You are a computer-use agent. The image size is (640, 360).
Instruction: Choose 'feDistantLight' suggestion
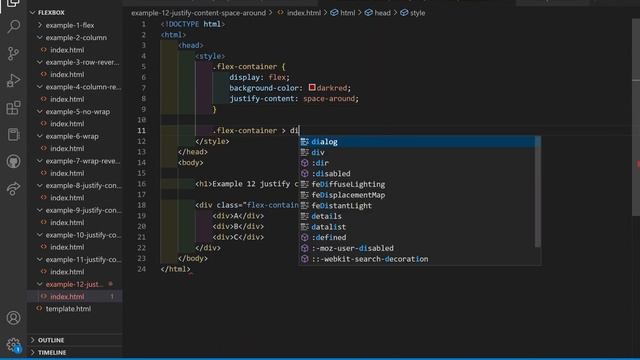coord(417,205)
